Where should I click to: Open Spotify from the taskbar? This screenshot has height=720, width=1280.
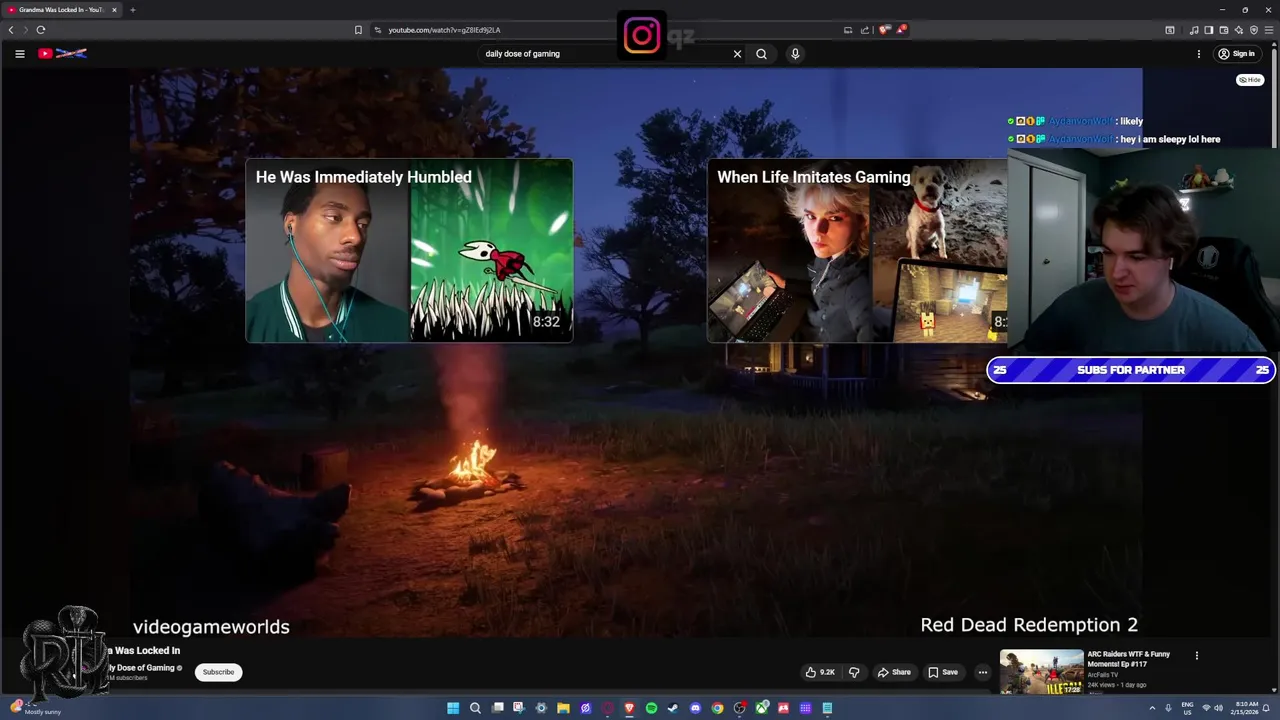[x=651, y=708]
